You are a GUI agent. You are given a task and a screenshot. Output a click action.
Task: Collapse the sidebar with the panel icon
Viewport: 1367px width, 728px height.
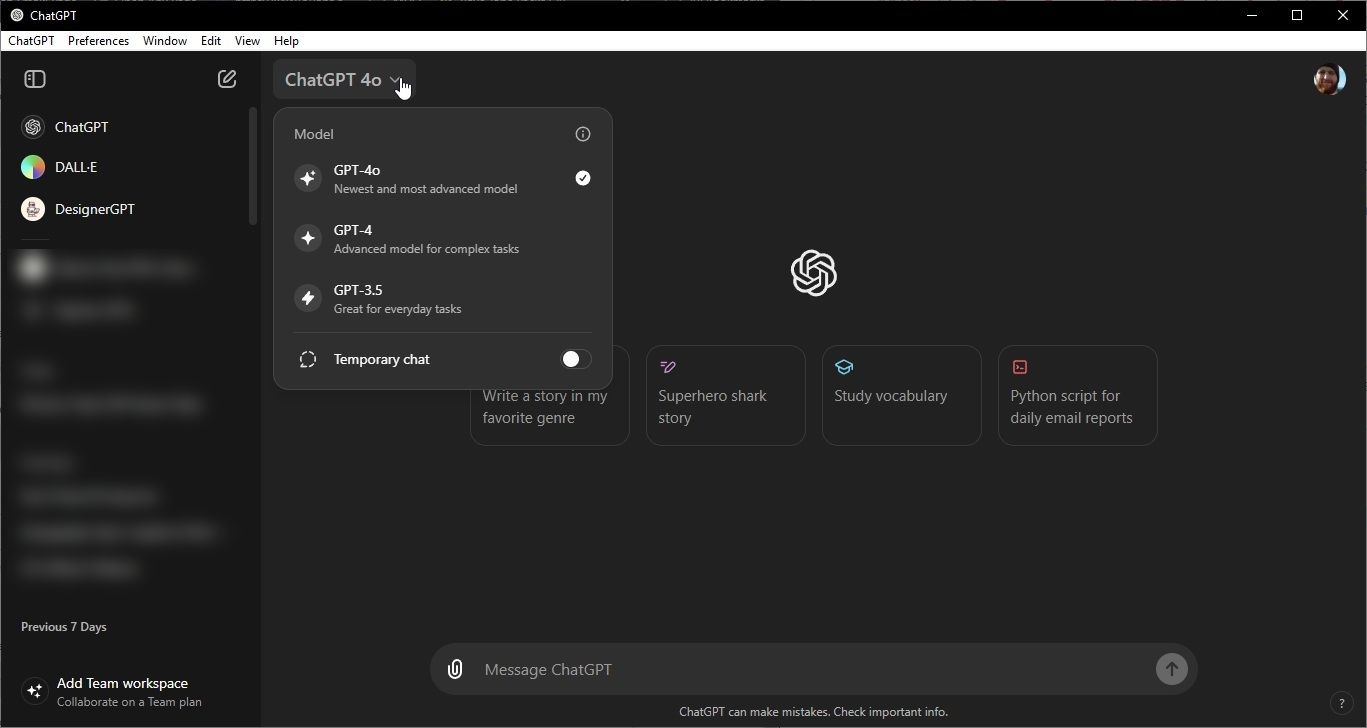35,79
